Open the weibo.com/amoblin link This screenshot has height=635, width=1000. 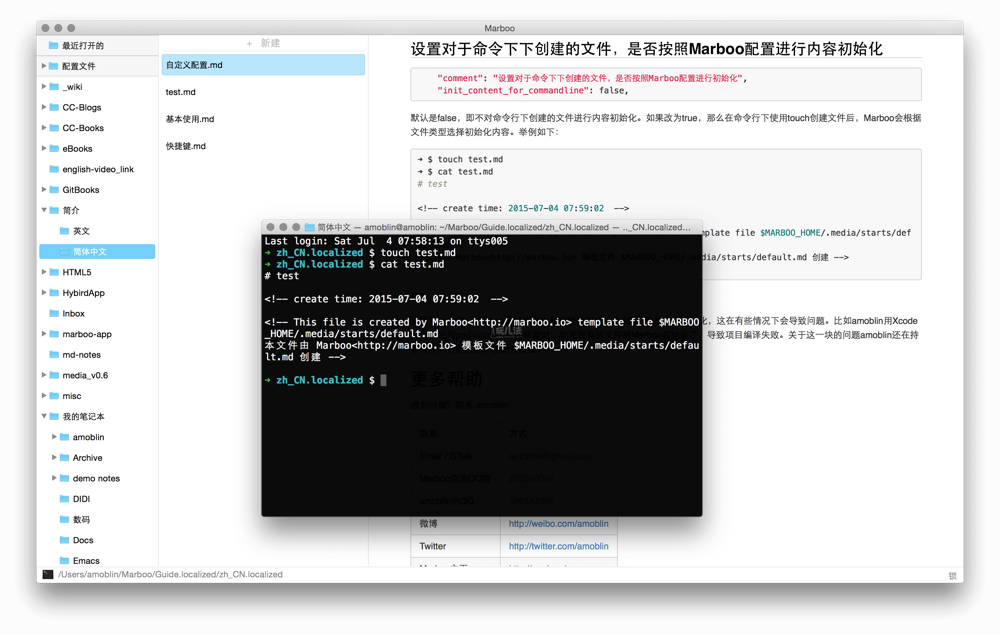click(x=558, y=523)
